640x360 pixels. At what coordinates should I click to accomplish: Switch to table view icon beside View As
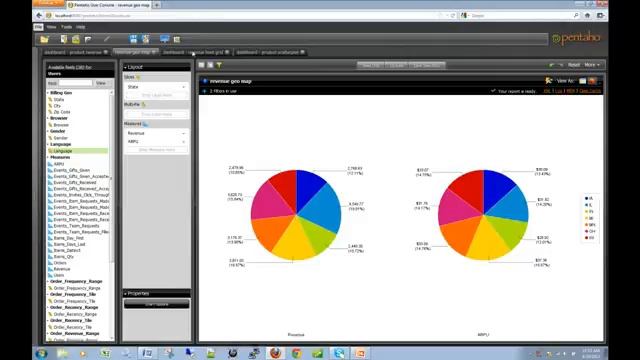tap(582, 81)
